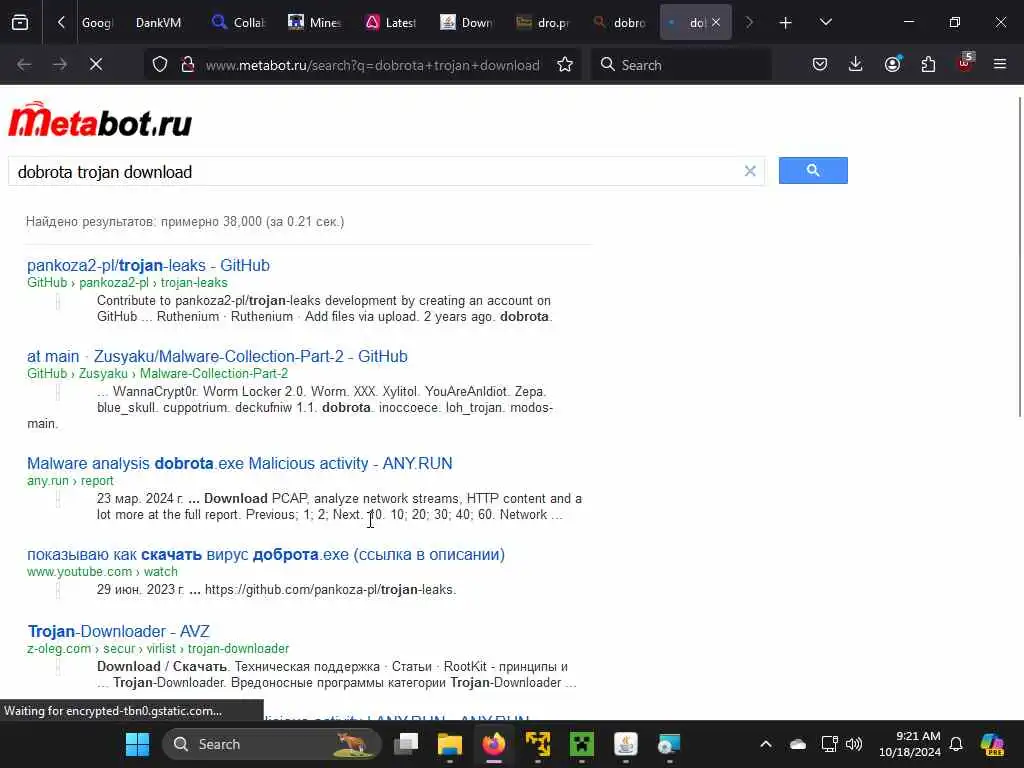This screenshot has height=768, width=1024.
Task: Open the Firefox View button in tab bar
Action: (x=20, y=23)
